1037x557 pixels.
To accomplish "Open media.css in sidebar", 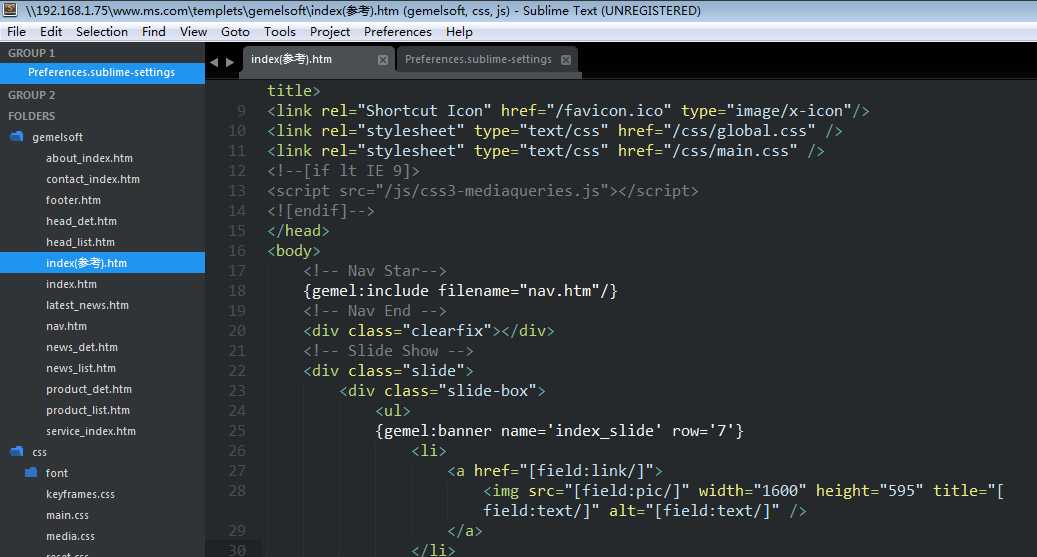I will tap(70, 536).
